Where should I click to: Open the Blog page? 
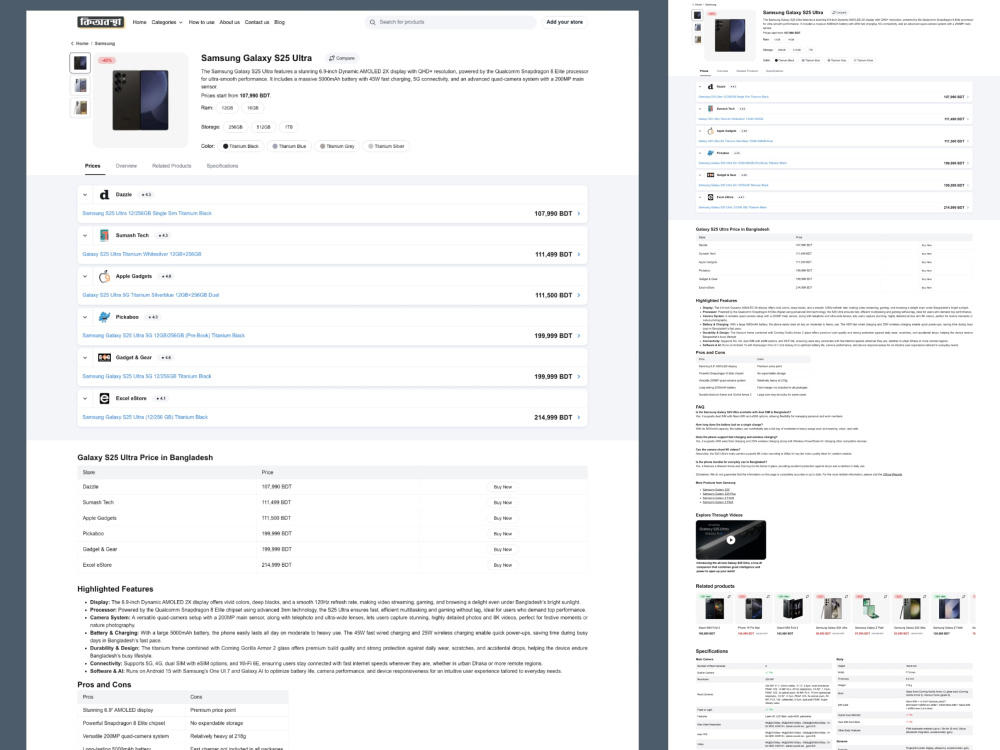click(x=279, y=22)
